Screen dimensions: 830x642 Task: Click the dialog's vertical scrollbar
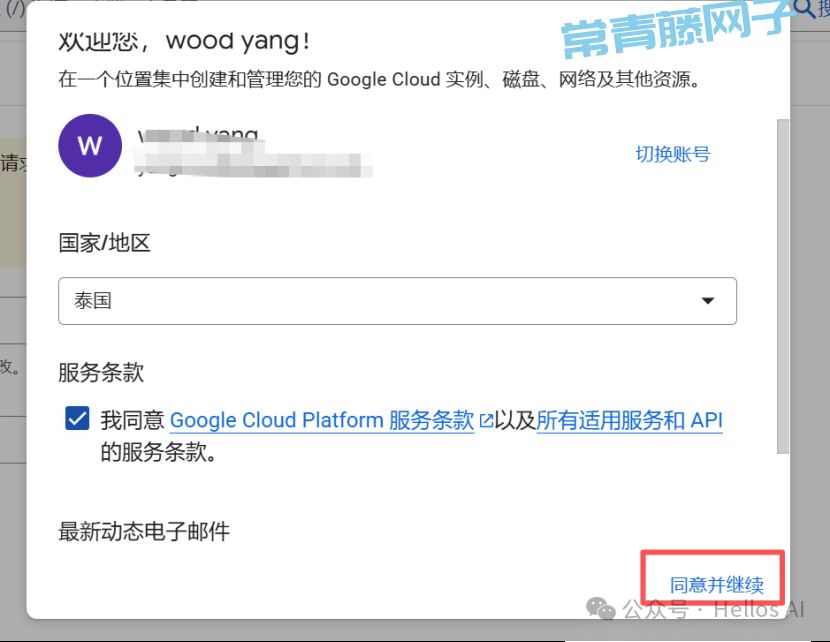pyautogui.click(x=782, y=290)
